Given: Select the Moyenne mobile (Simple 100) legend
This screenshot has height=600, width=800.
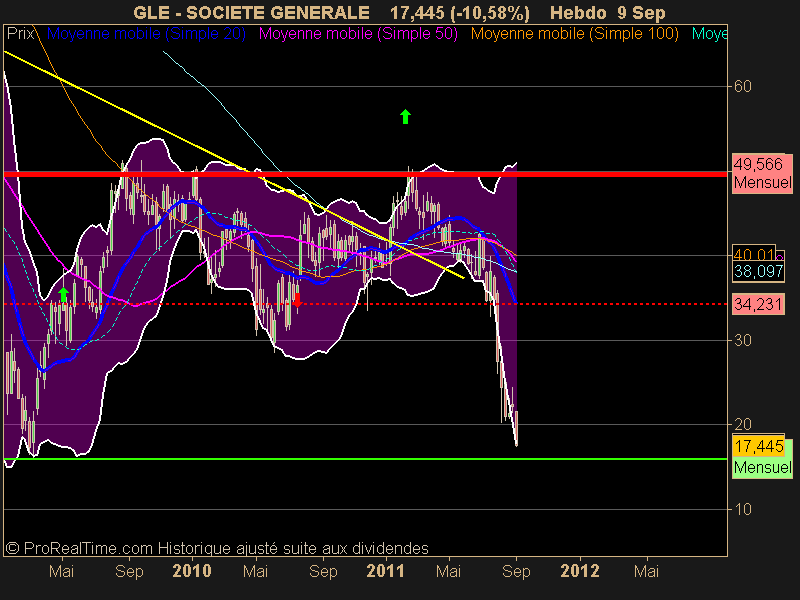Looking at the screenshot, I should click(574, 34).
